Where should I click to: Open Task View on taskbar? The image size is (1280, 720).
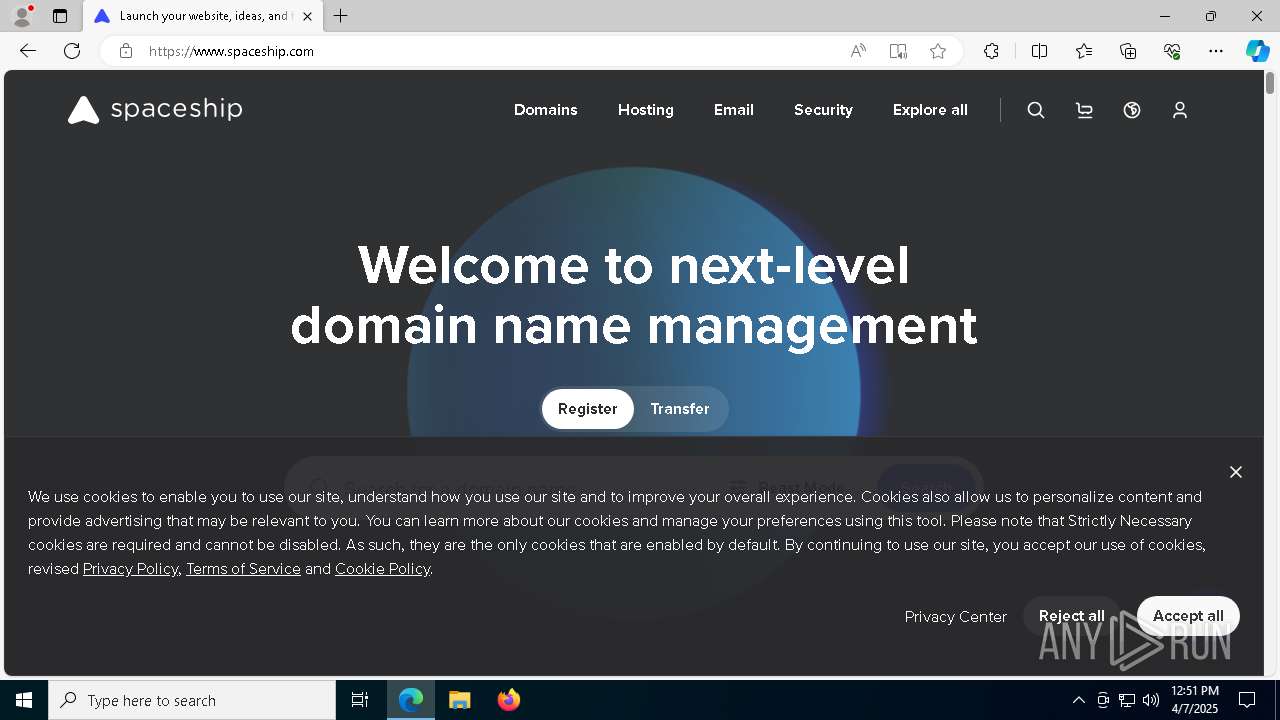point(360,700)
